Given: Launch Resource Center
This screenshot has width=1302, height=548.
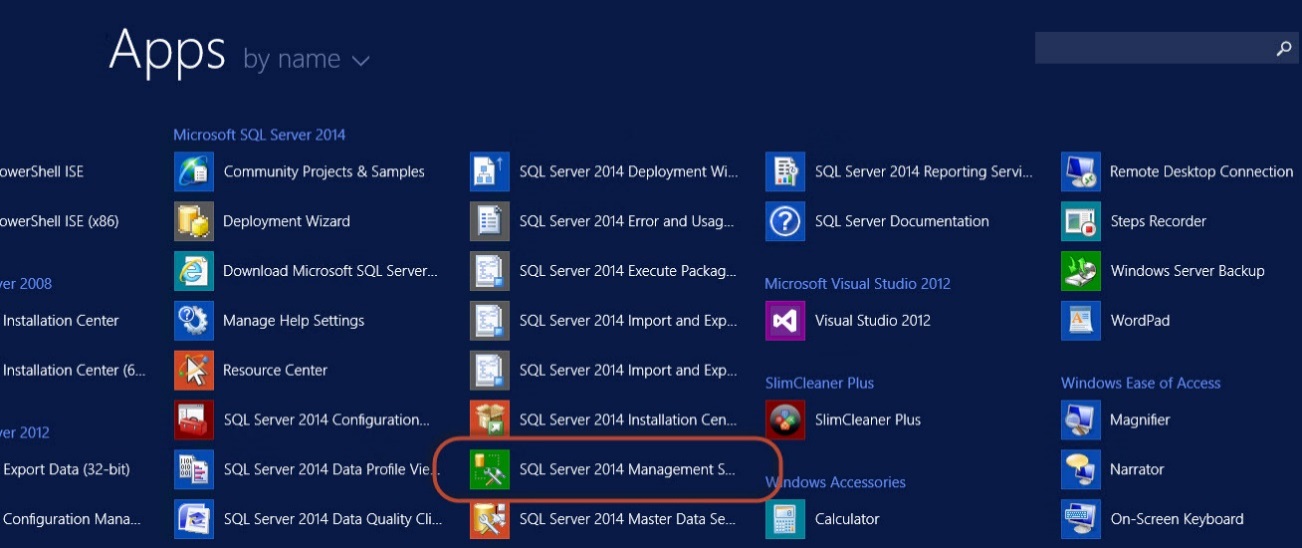Looking at the screenshot, I should pos(252,370).
